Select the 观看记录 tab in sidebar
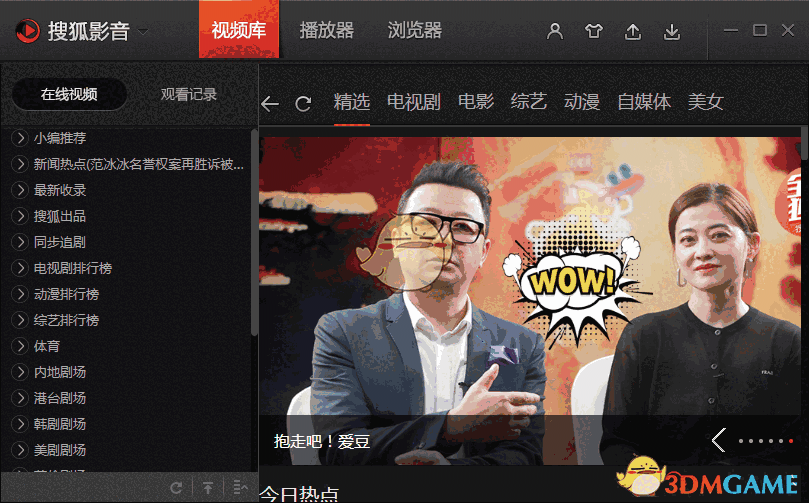This screenshot has width=809, height=503. pos(188,94)
